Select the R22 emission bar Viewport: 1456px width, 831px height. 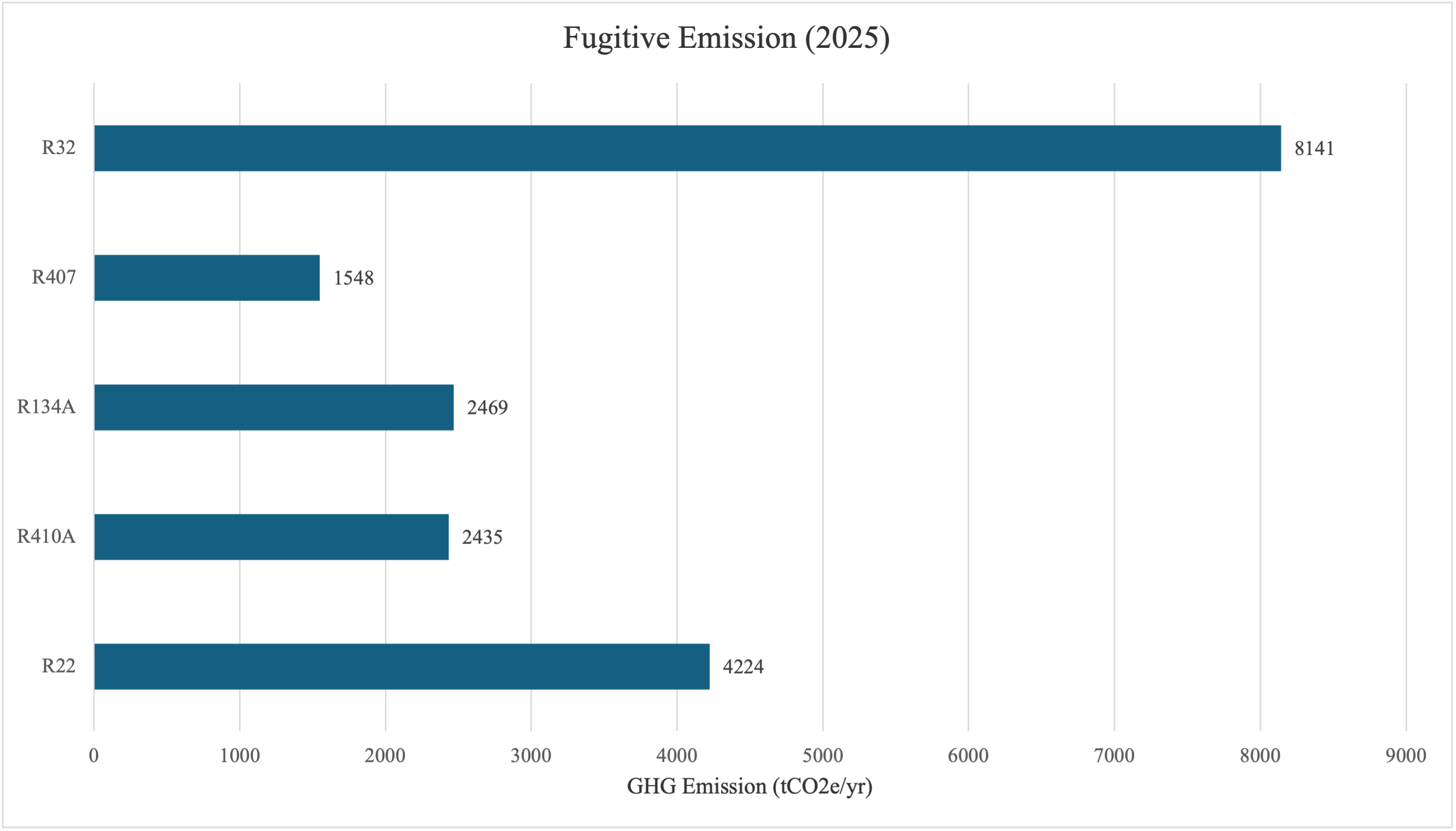[x=401, y=667]
